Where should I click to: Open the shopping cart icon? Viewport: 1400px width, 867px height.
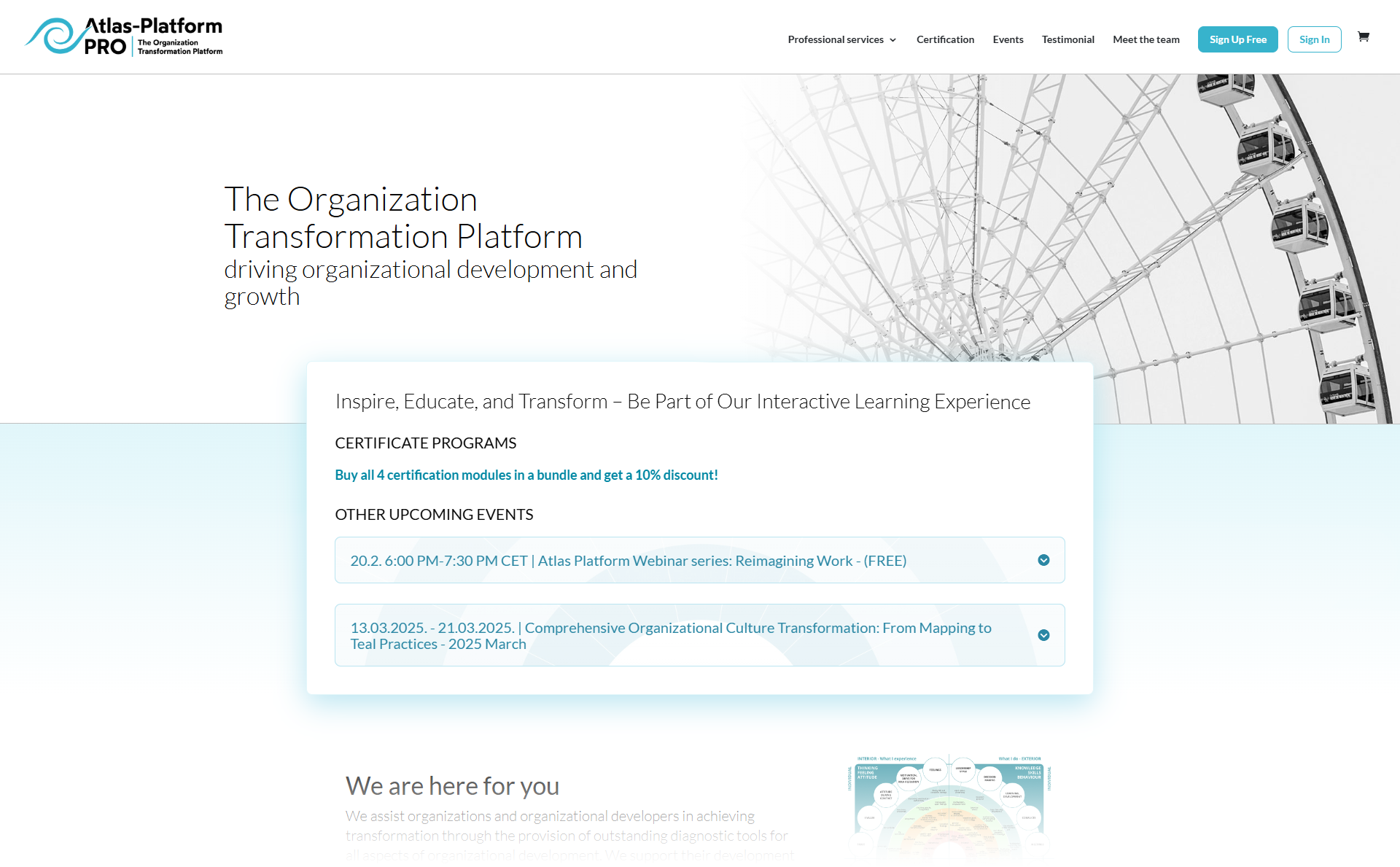1363,37
